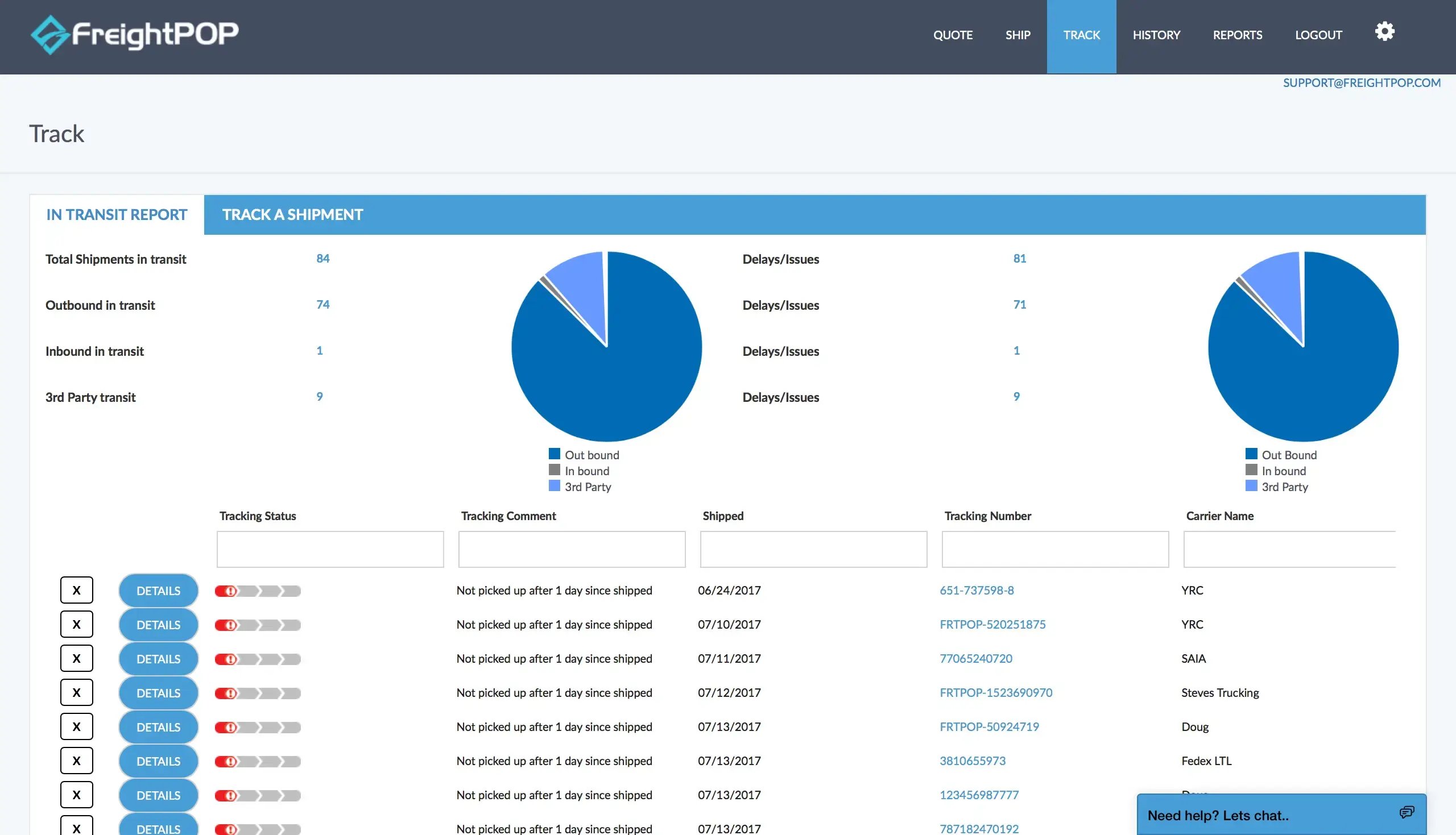Click 3rd Party swatch in right chart legend
The image size is (1456, 835).
(x=1251, y=486)
